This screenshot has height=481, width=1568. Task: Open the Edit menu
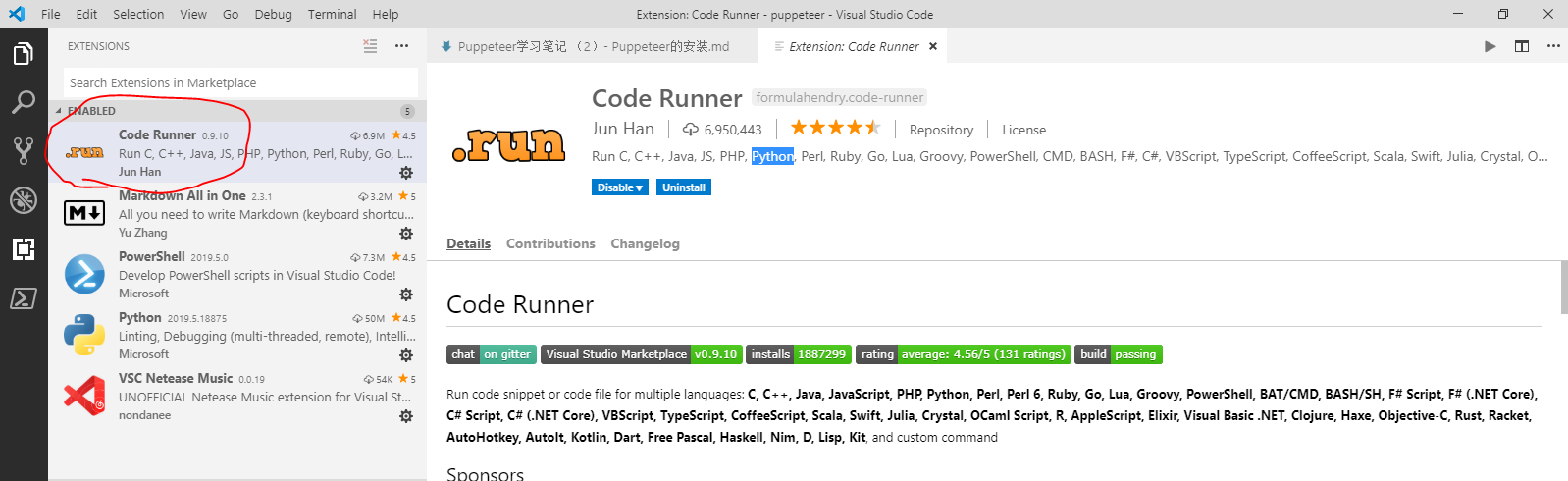pyautogui.click(x=87, y=14)
